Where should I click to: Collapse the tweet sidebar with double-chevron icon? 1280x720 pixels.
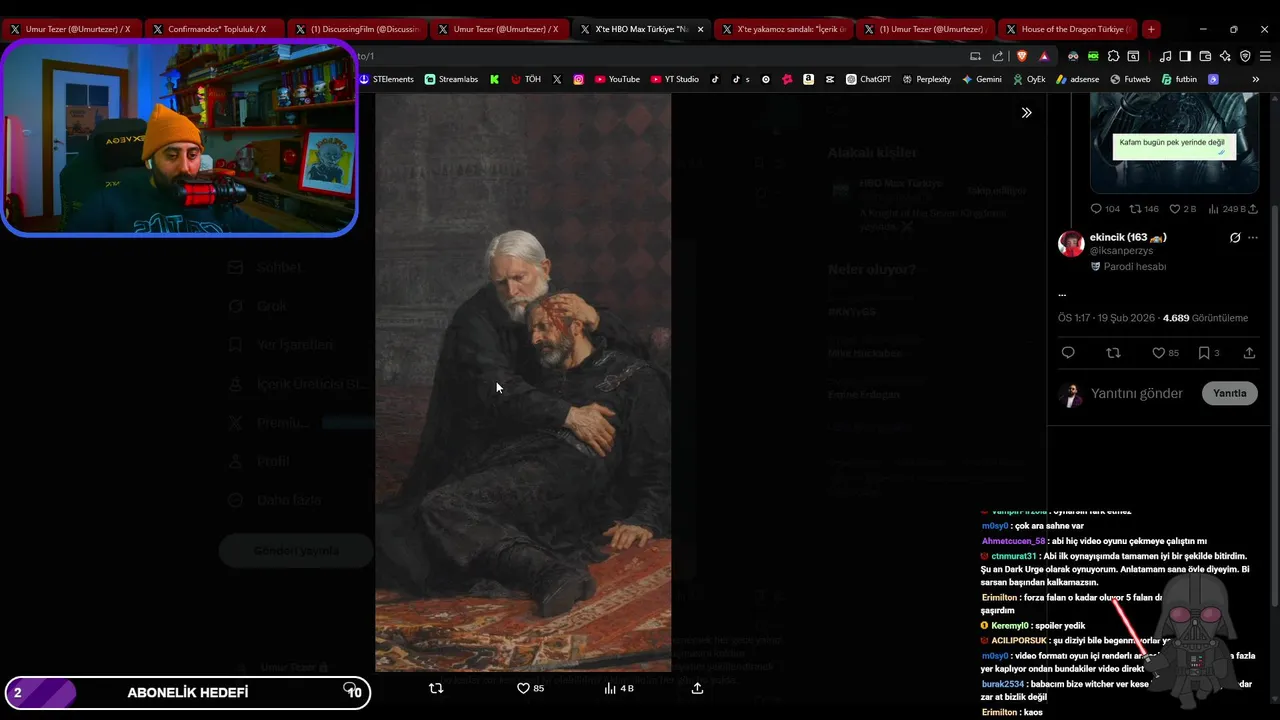pos(1026,113)
